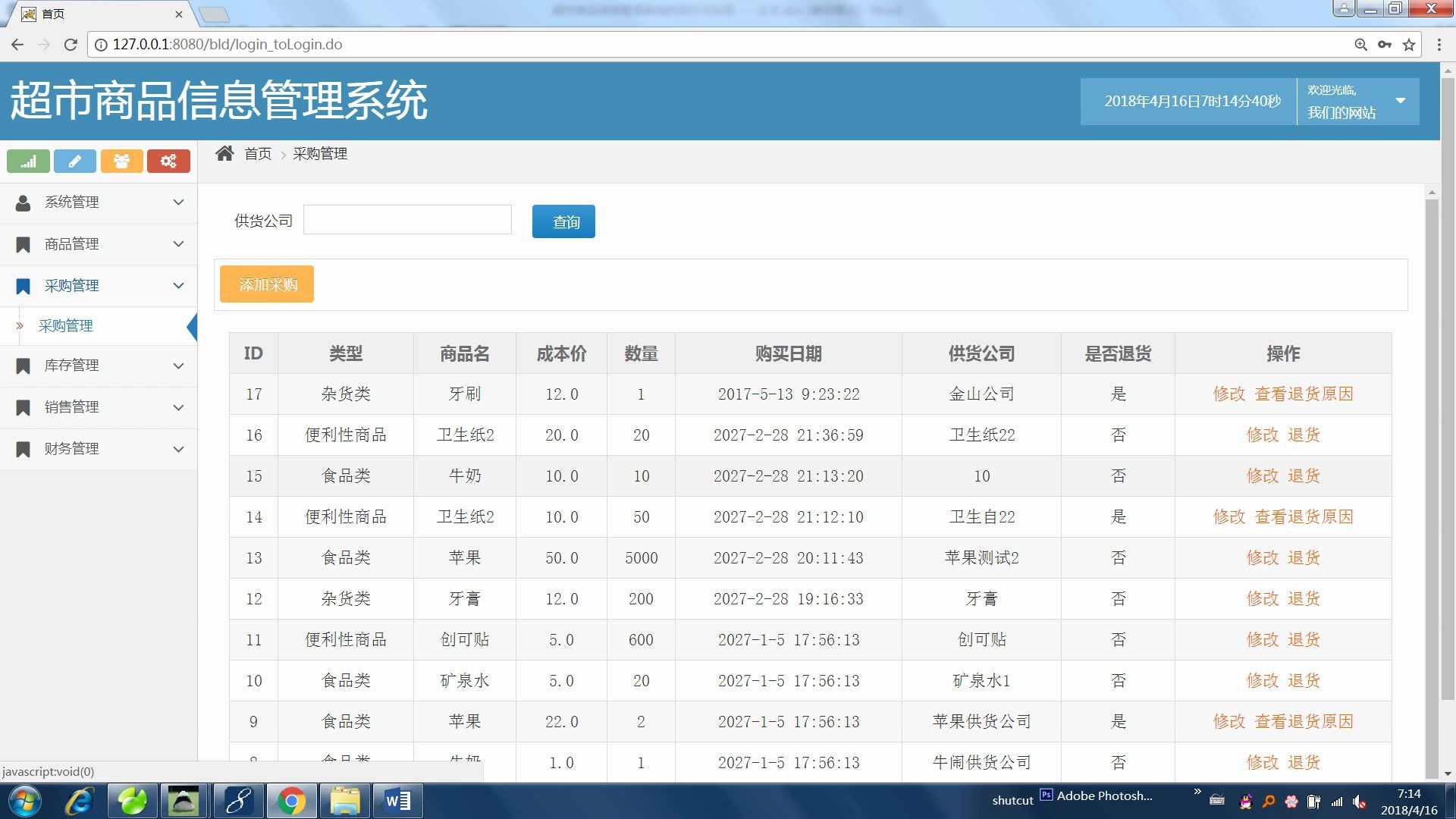Viewport: 1456px width, 819px height.
Task: Click the 首页 browser tab
Action: [x=102, y=14]
